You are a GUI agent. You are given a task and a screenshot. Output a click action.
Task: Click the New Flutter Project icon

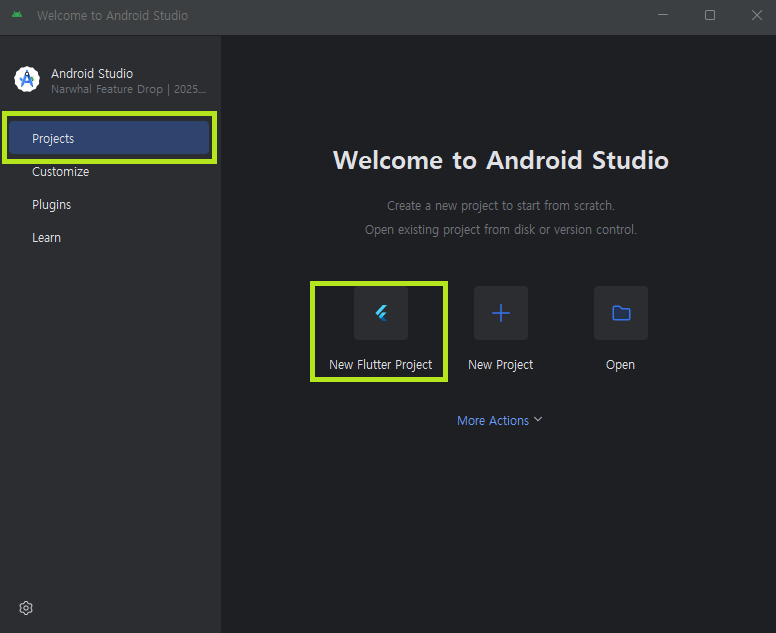(381, 313)
